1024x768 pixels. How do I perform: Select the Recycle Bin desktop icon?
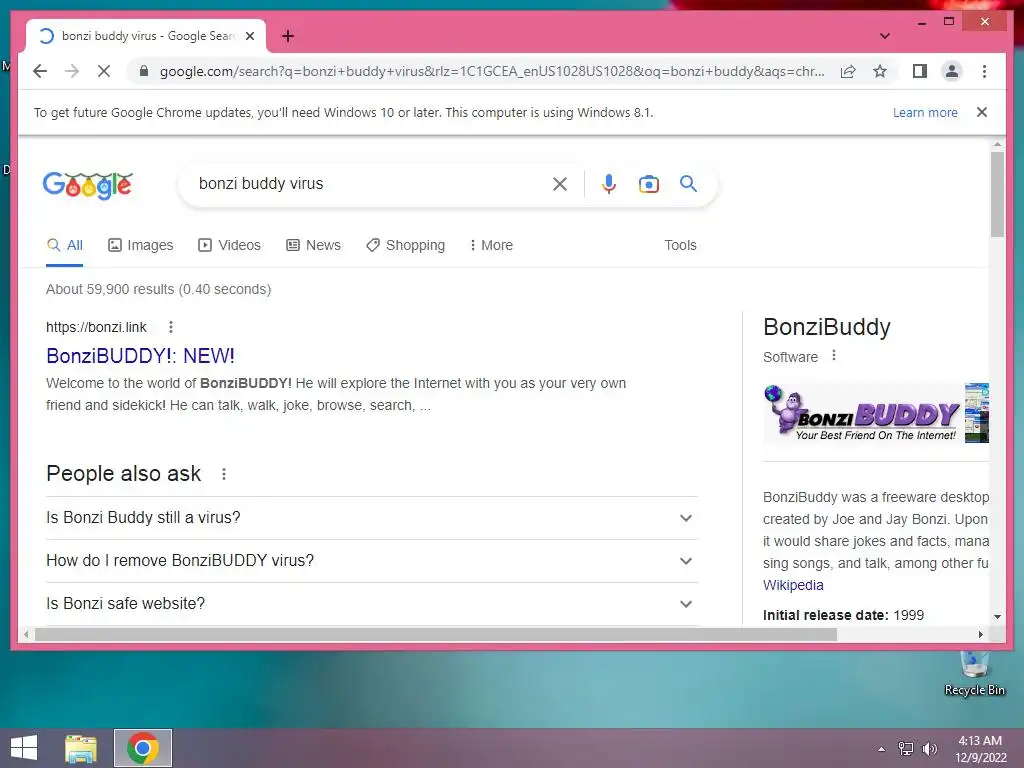[x=974, y=673]
